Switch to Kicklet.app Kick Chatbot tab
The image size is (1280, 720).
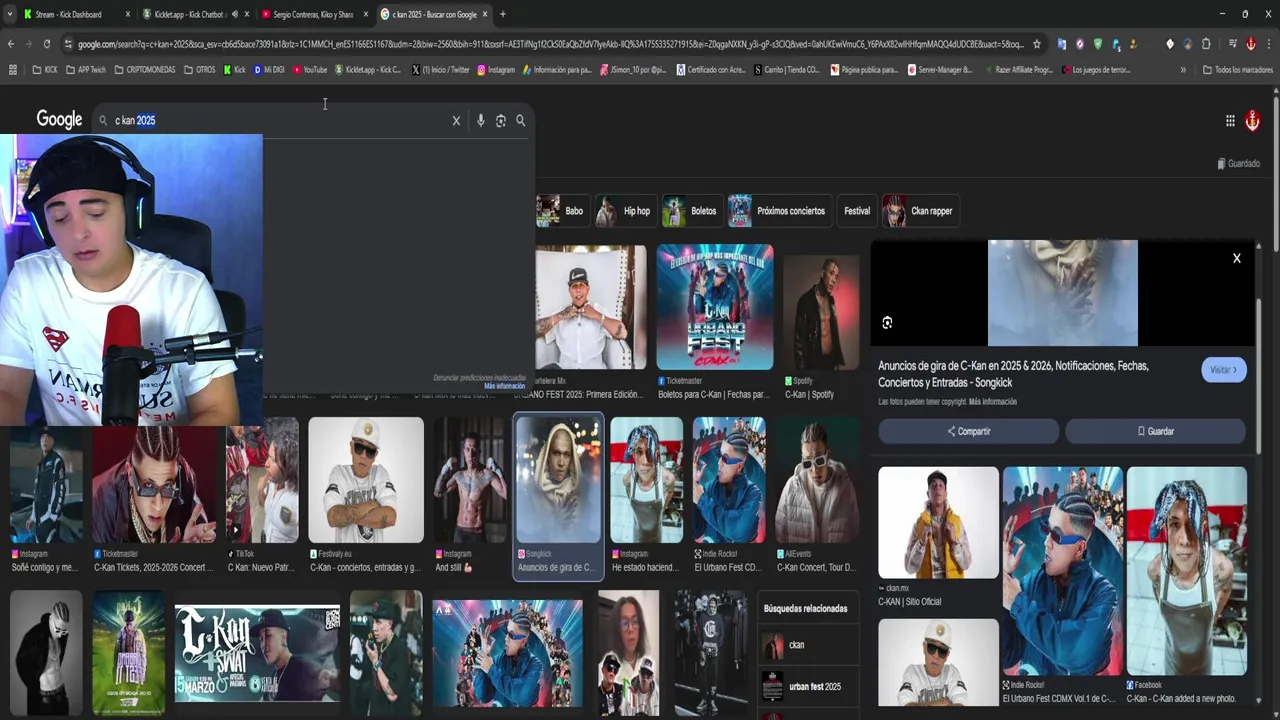188,14
